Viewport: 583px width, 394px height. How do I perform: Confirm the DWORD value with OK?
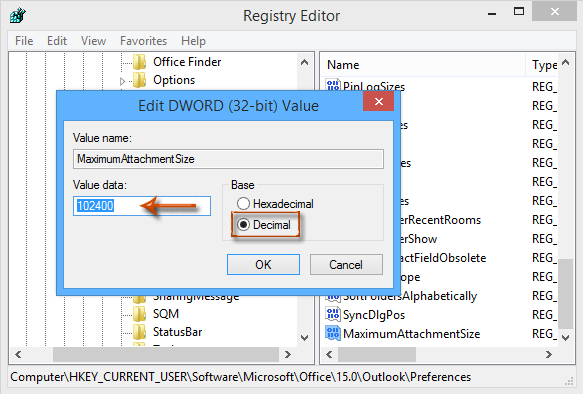click(x=263, y=265)
